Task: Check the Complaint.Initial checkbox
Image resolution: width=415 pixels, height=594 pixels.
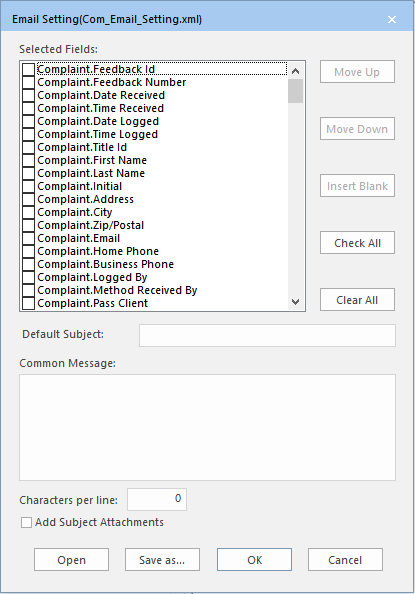Action: tap(28, 186)
